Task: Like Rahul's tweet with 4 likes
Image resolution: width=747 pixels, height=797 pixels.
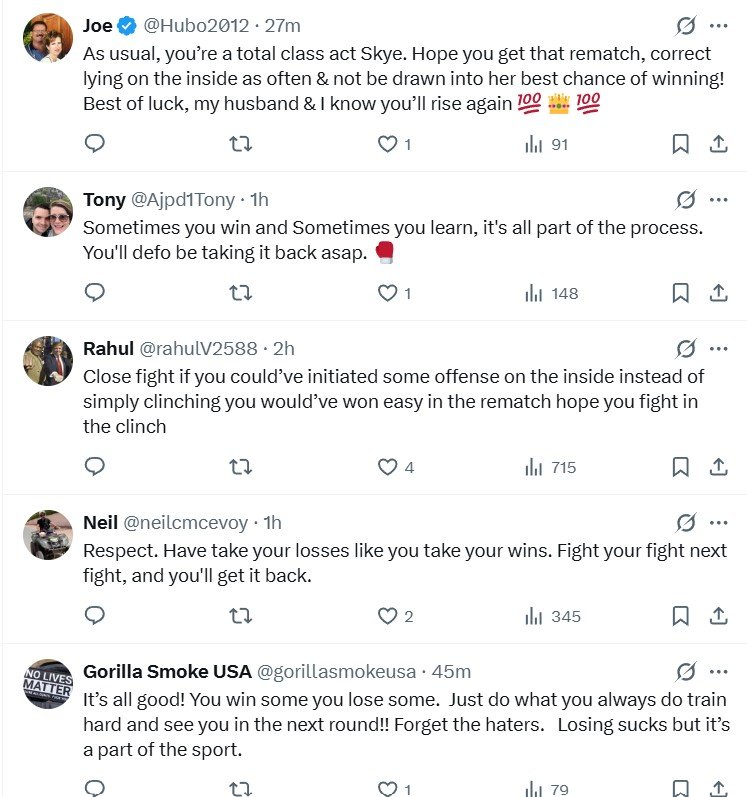Action: (387, 467)
